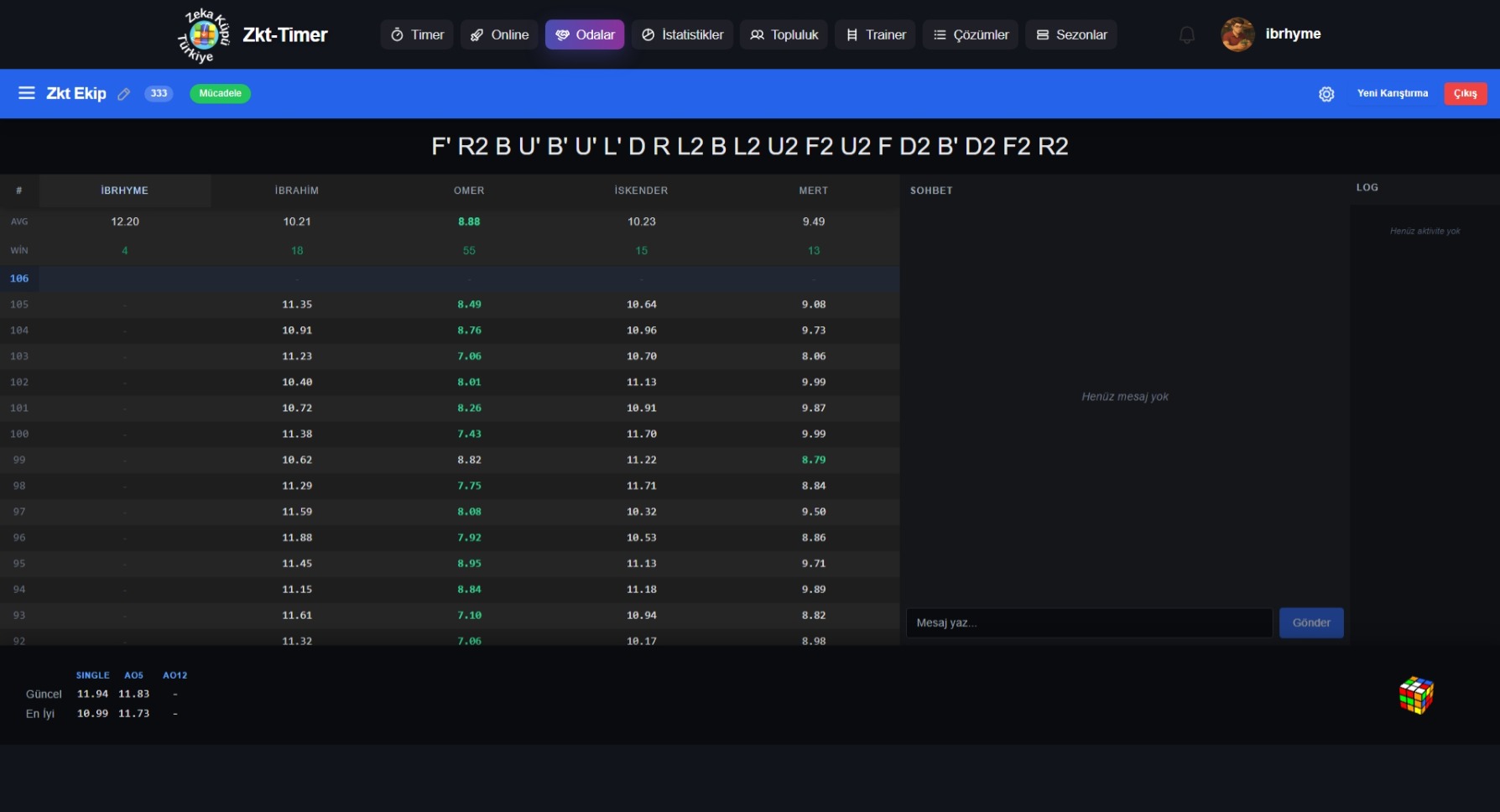Open room settings gear icon
The image size is (1500, 812).
point(1326,94)
